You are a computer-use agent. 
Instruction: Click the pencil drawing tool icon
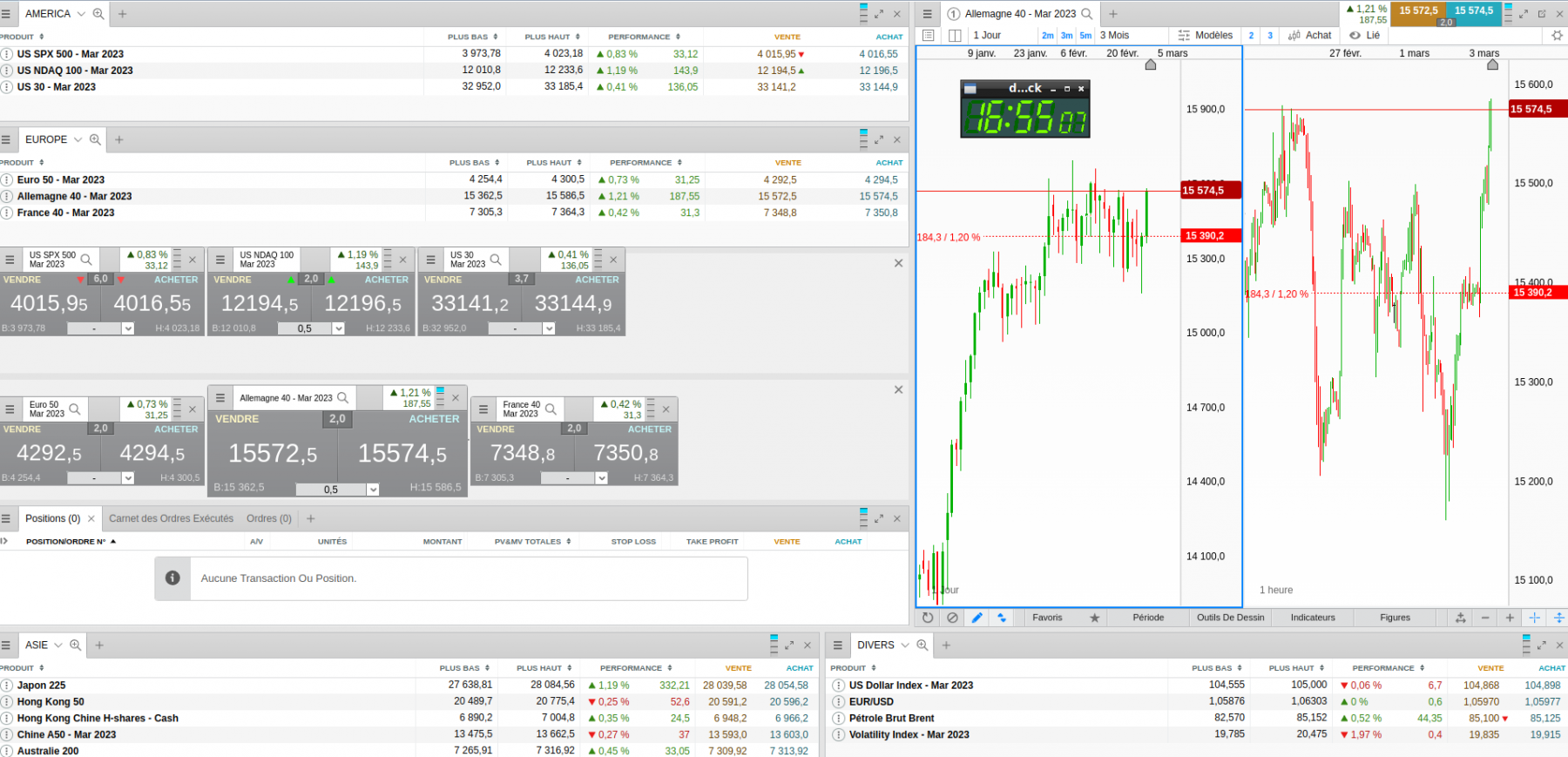pos(977,618)
